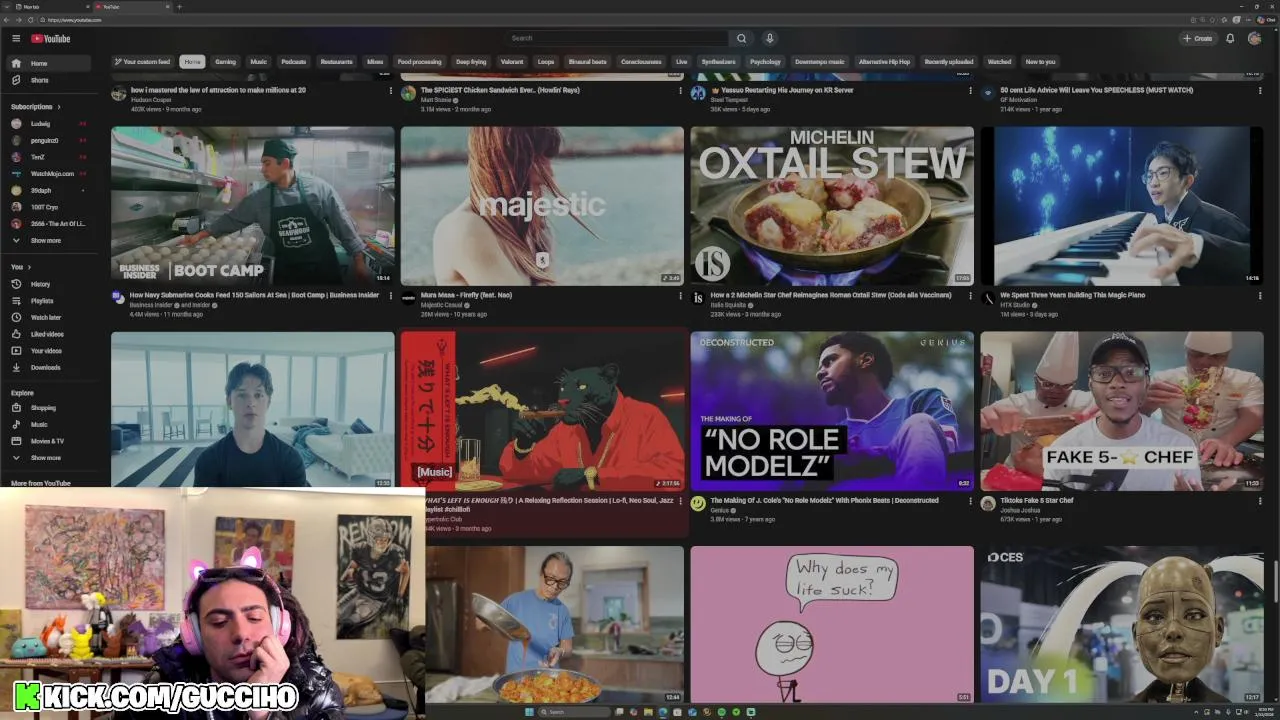Click the Windows Start button on taskbar
This screenshot has height=720, width=1280.
(x=528, y=712)
